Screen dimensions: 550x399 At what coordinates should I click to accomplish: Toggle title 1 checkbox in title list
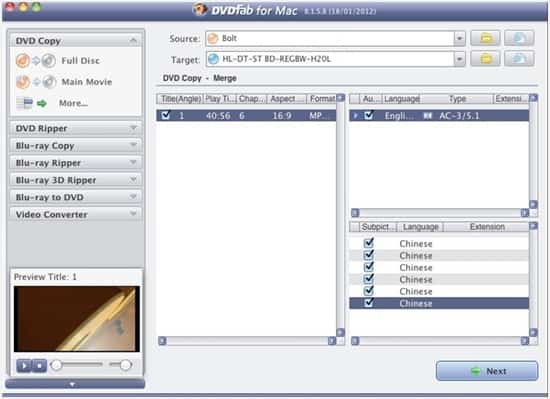166,115
